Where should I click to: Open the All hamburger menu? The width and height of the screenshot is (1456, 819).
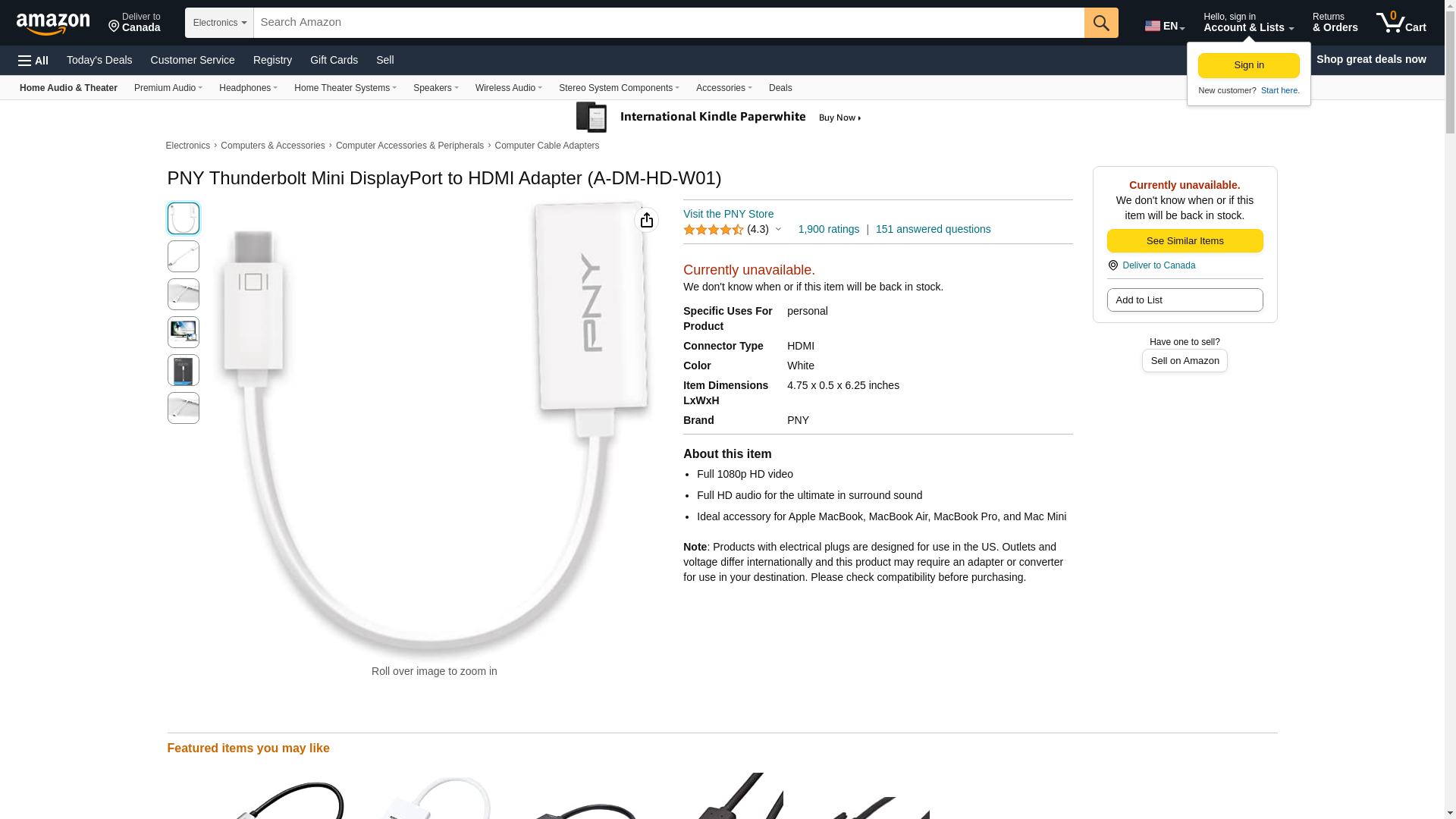point(33,61)
